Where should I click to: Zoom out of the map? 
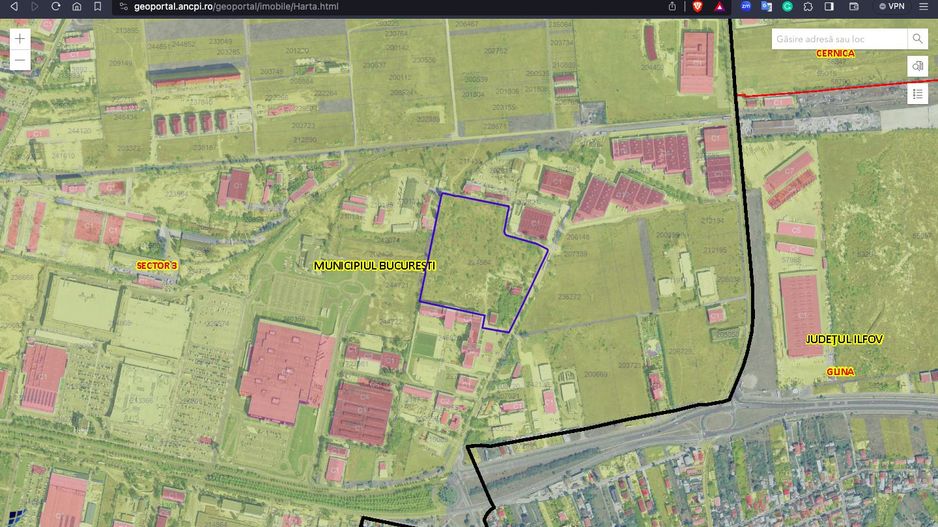tap(19, 60)
